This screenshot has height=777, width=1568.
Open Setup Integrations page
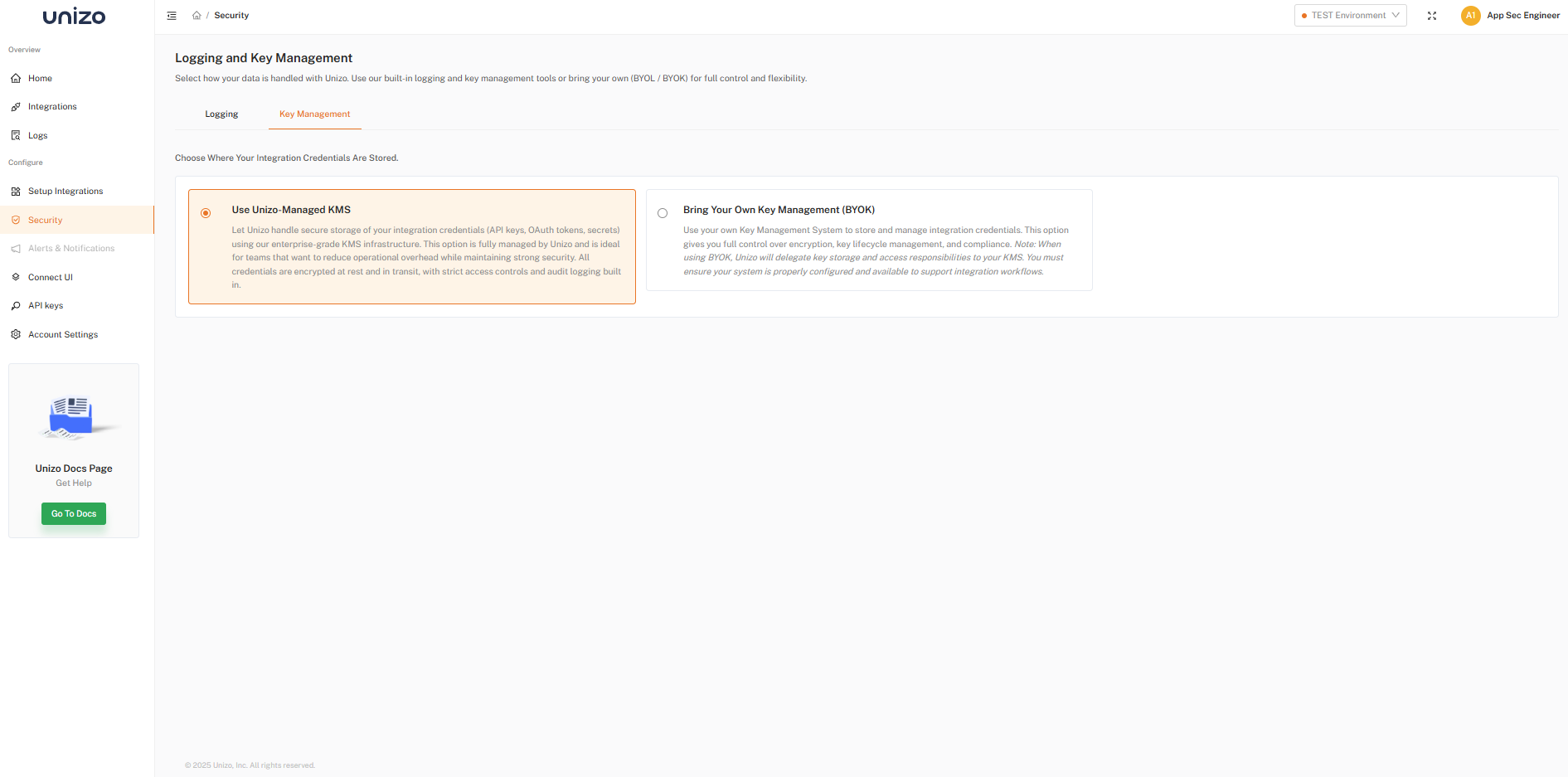click(77, 192)
